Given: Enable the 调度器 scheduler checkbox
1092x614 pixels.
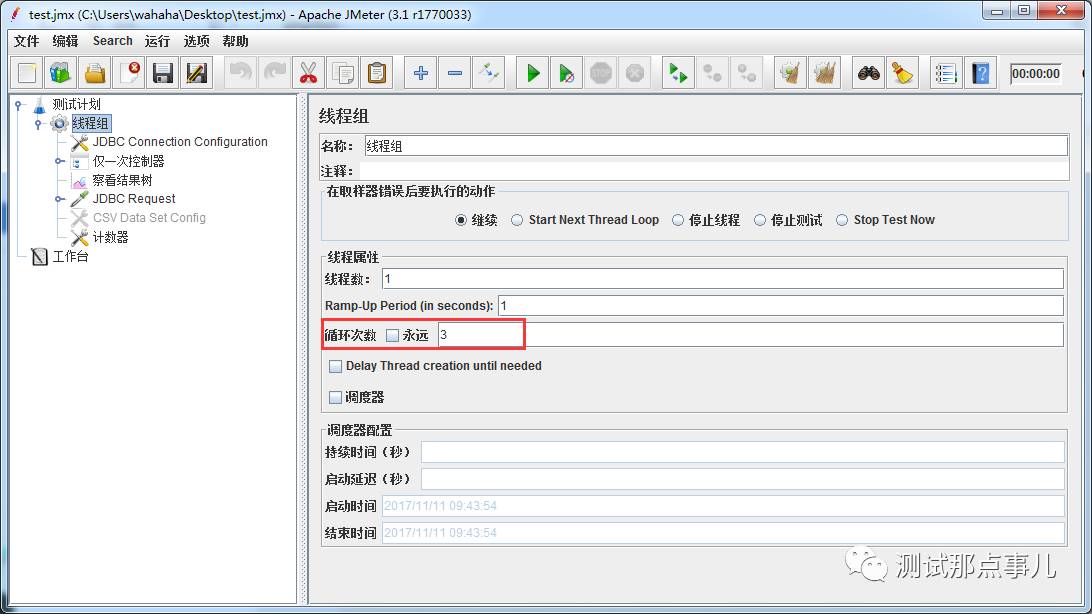Looking at the screenshot, I should (336, 397).
